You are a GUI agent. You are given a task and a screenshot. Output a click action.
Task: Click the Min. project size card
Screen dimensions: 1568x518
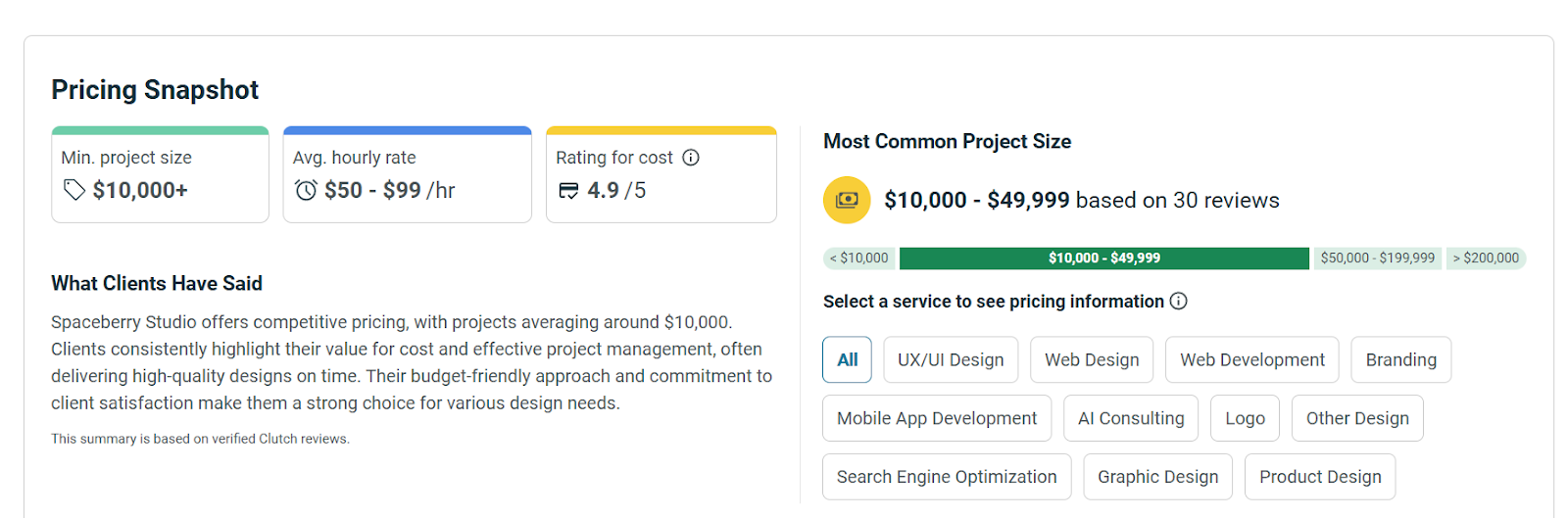point(160,174)
